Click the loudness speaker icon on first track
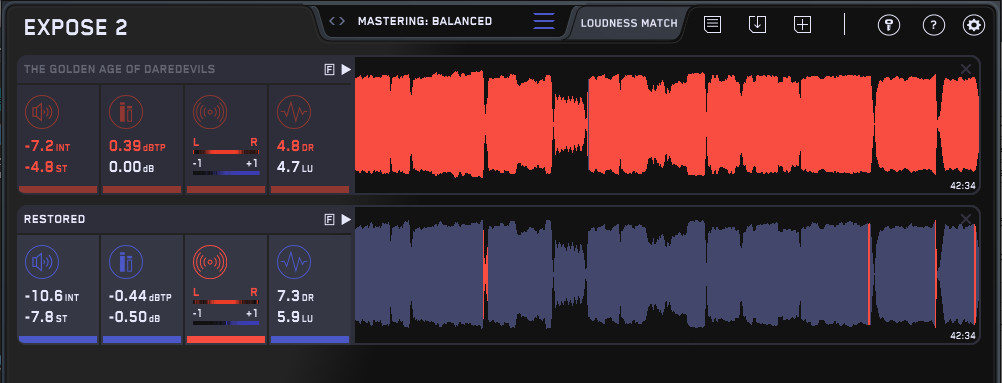The height and width of the screenshot is (383, 1002). coord(42,113)
